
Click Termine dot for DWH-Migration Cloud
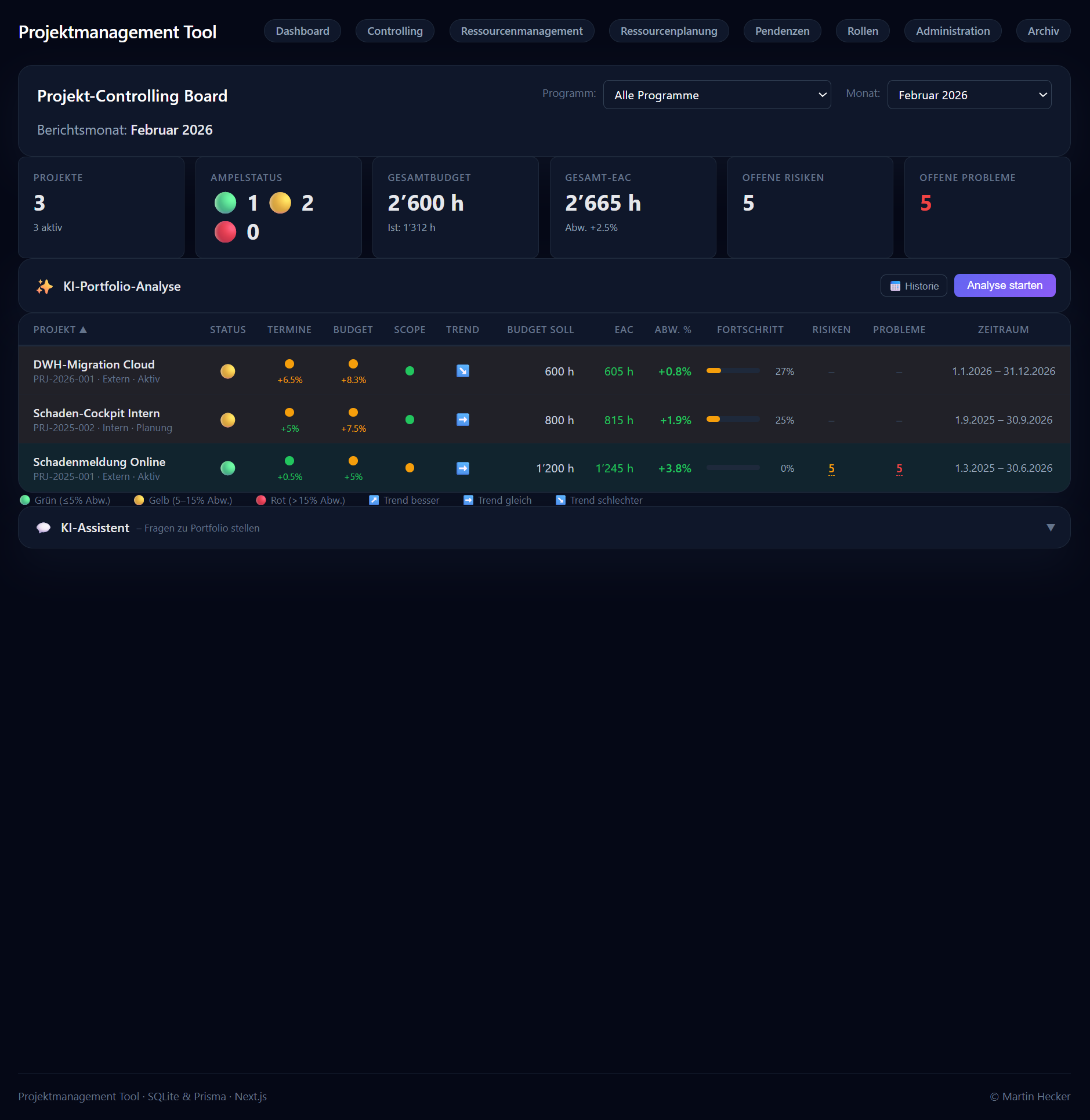pos(289,364)
